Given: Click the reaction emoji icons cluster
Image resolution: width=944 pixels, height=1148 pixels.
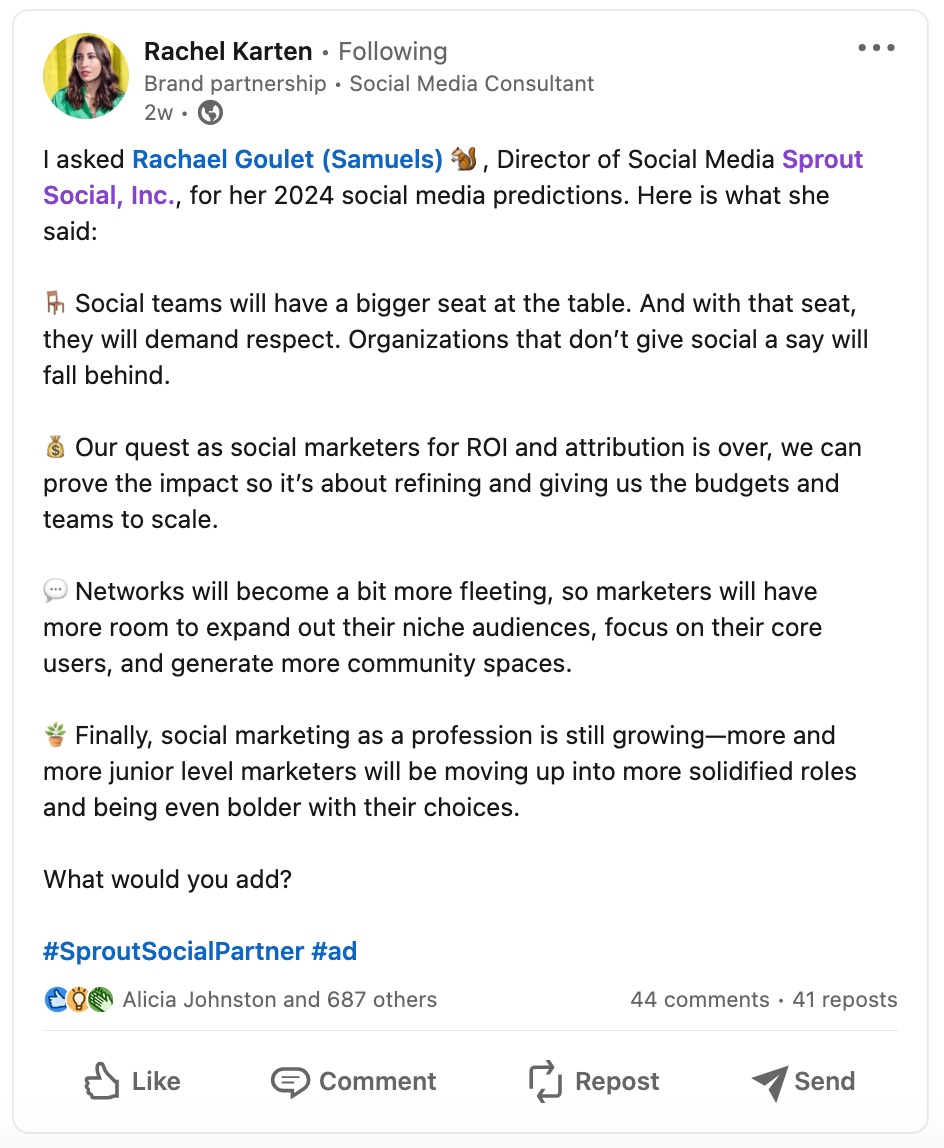Looking at the screenshot, I should point(79,999).
